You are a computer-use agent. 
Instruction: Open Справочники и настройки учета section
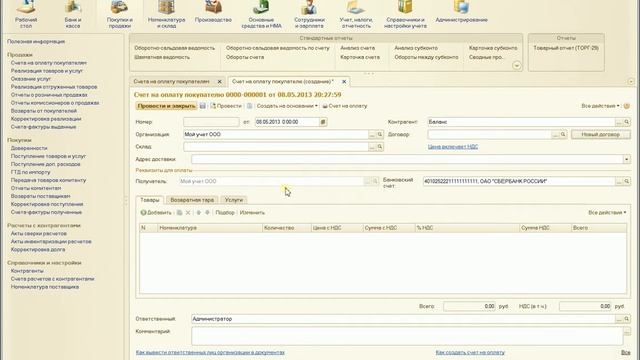[x=405, y=15]
